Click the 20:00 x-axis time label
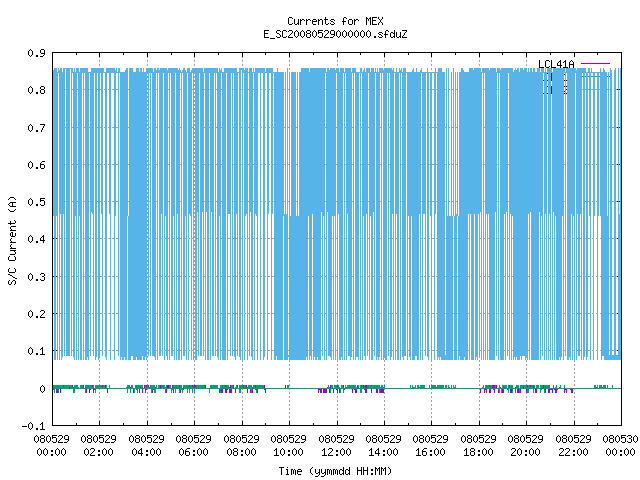 525,452
